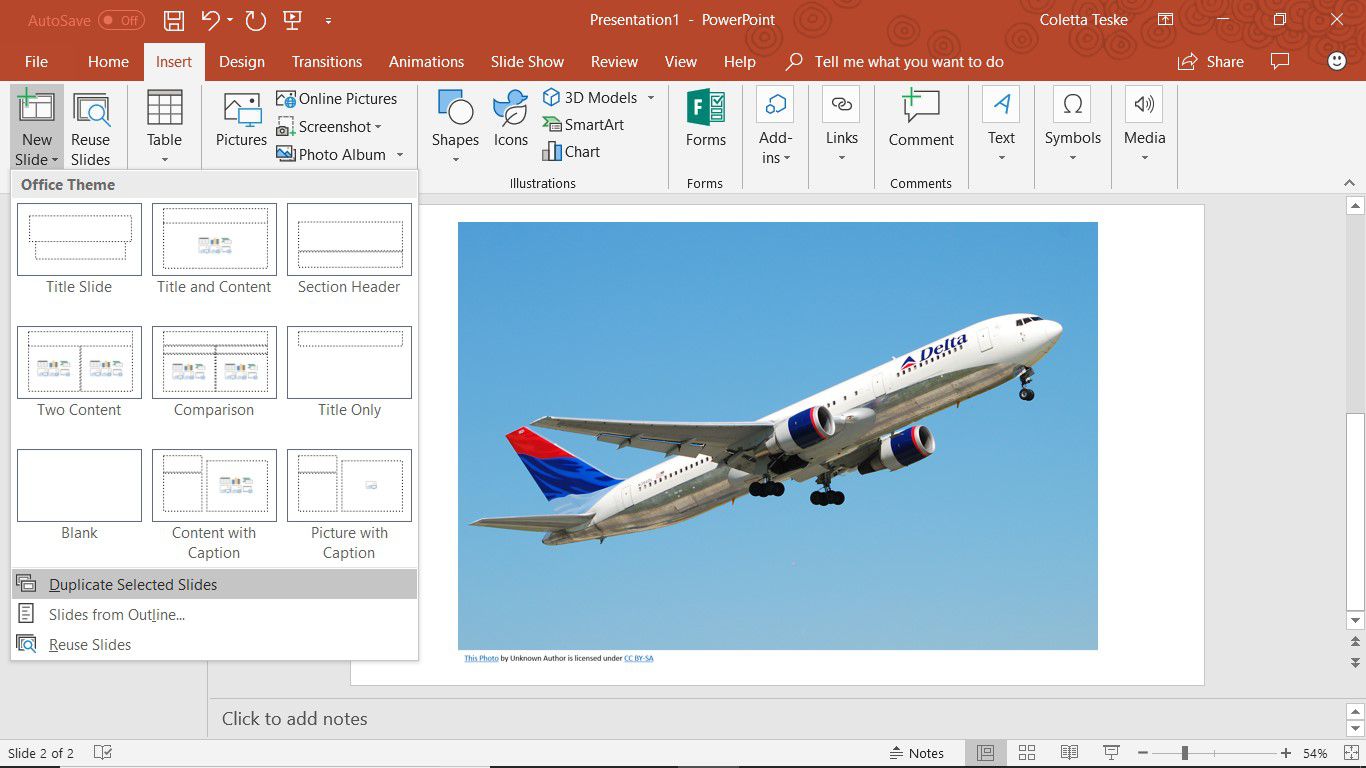
Task: Open the Animations tab
Action: pyautogui.click(x=427, y=62)
